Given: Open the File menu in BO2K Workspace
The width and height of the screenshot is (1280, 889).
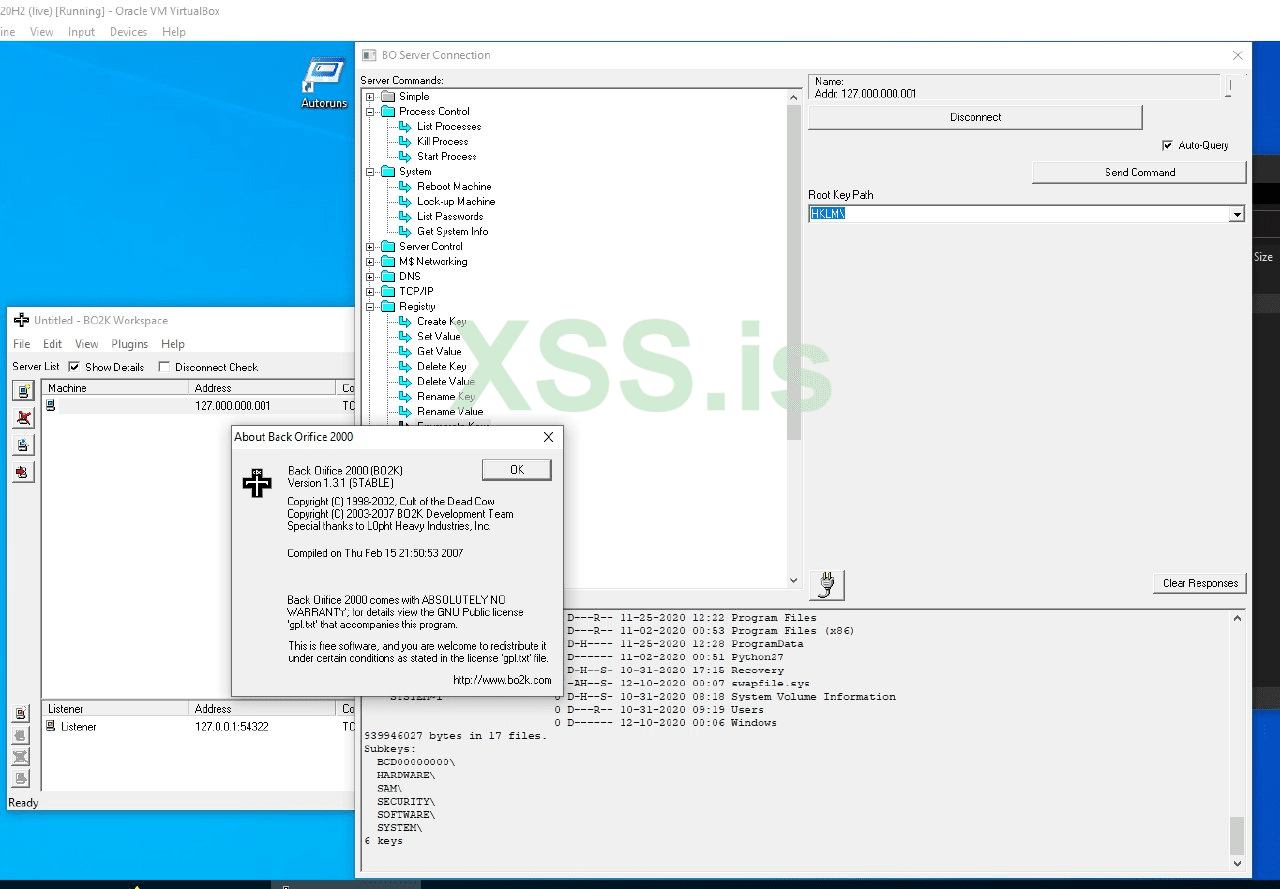Looking at the screenshot, I should tap(21, 344).
